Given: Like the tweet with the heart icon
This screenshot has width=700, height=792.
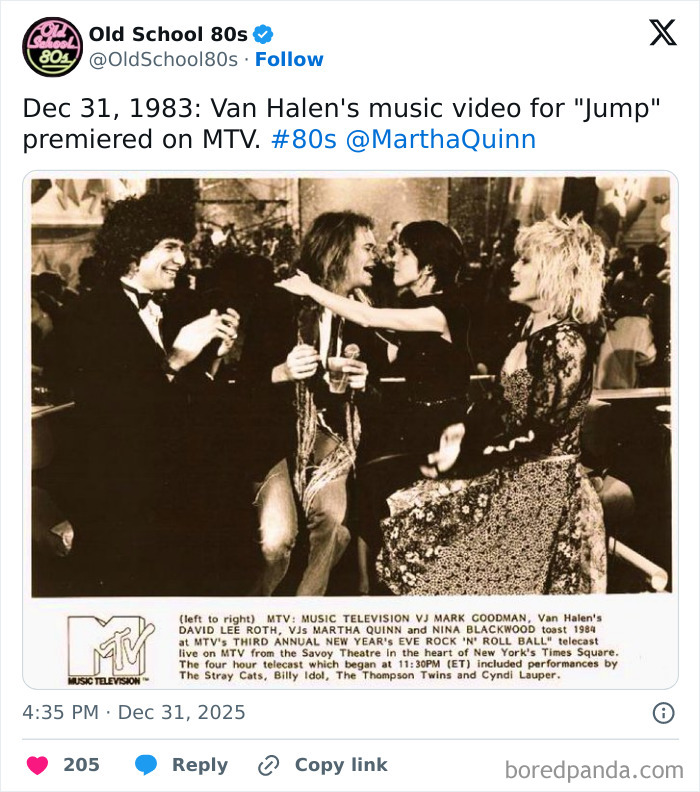Looking at the screenshot, I should [37, 765].
